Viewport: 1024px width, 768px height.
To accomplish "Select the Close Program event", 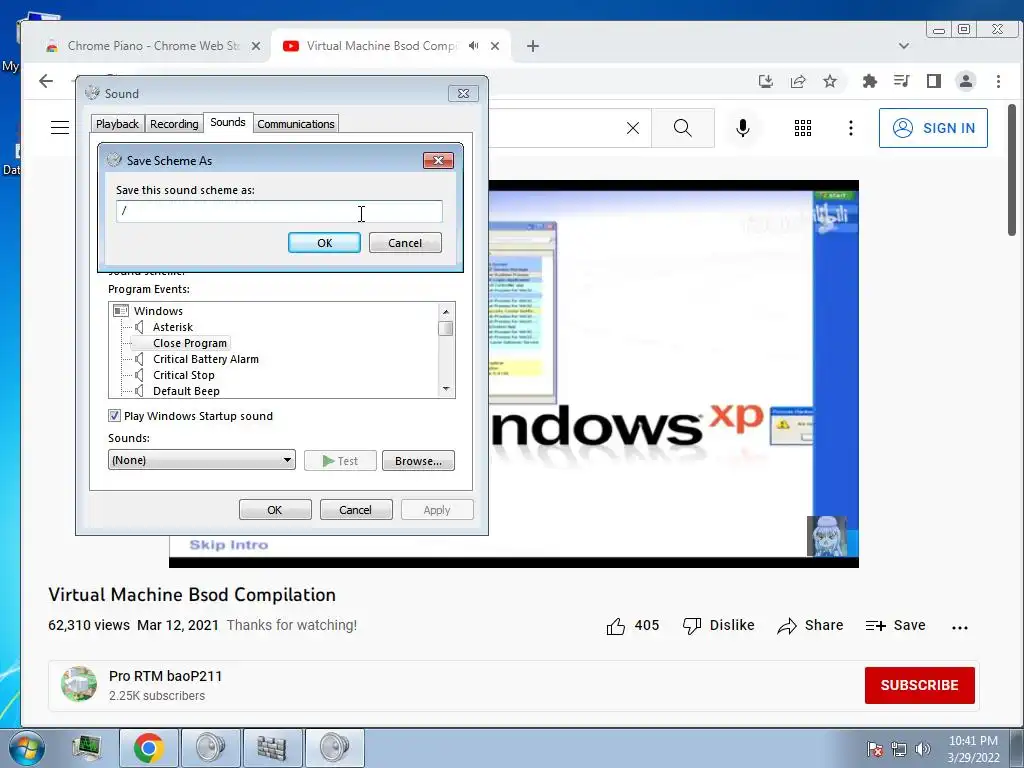I will click(189, 343).
